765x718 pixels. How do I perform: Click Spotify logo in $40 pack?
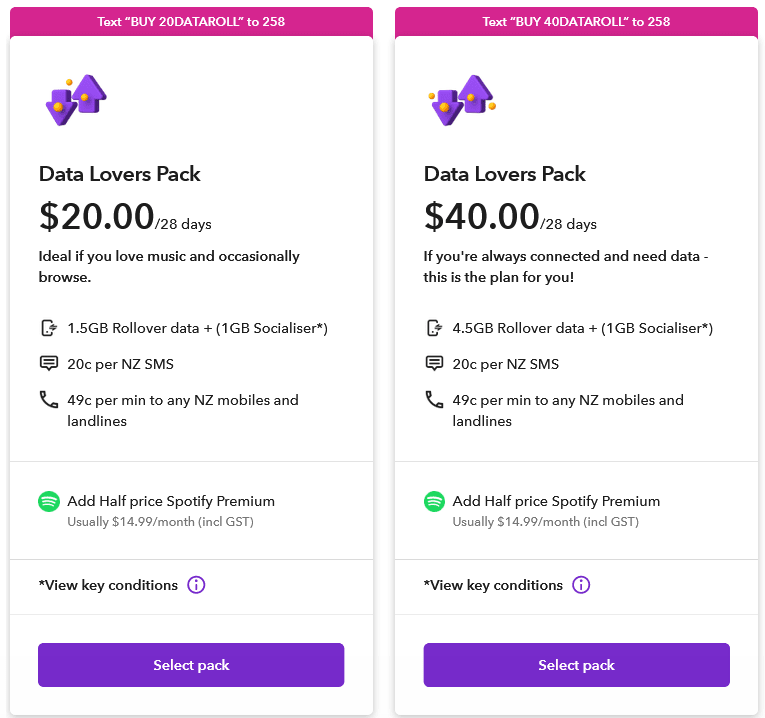coord(434,502)
